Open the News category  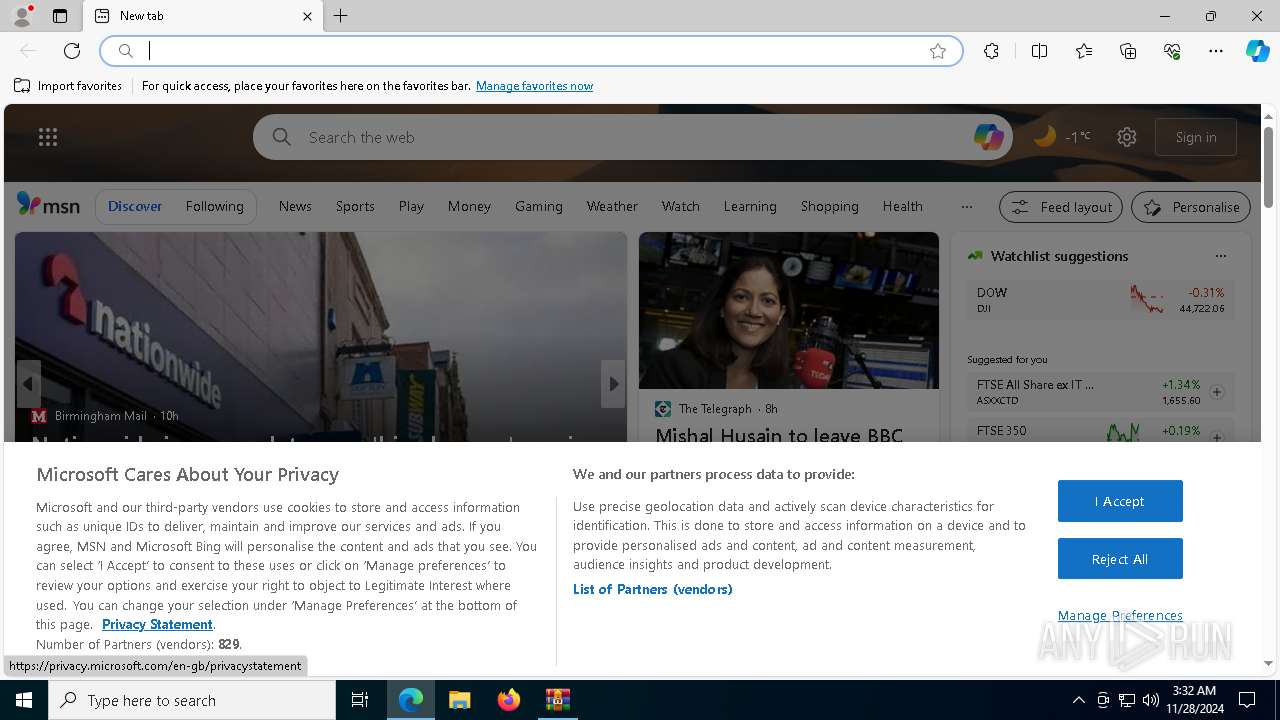(295, 206)
